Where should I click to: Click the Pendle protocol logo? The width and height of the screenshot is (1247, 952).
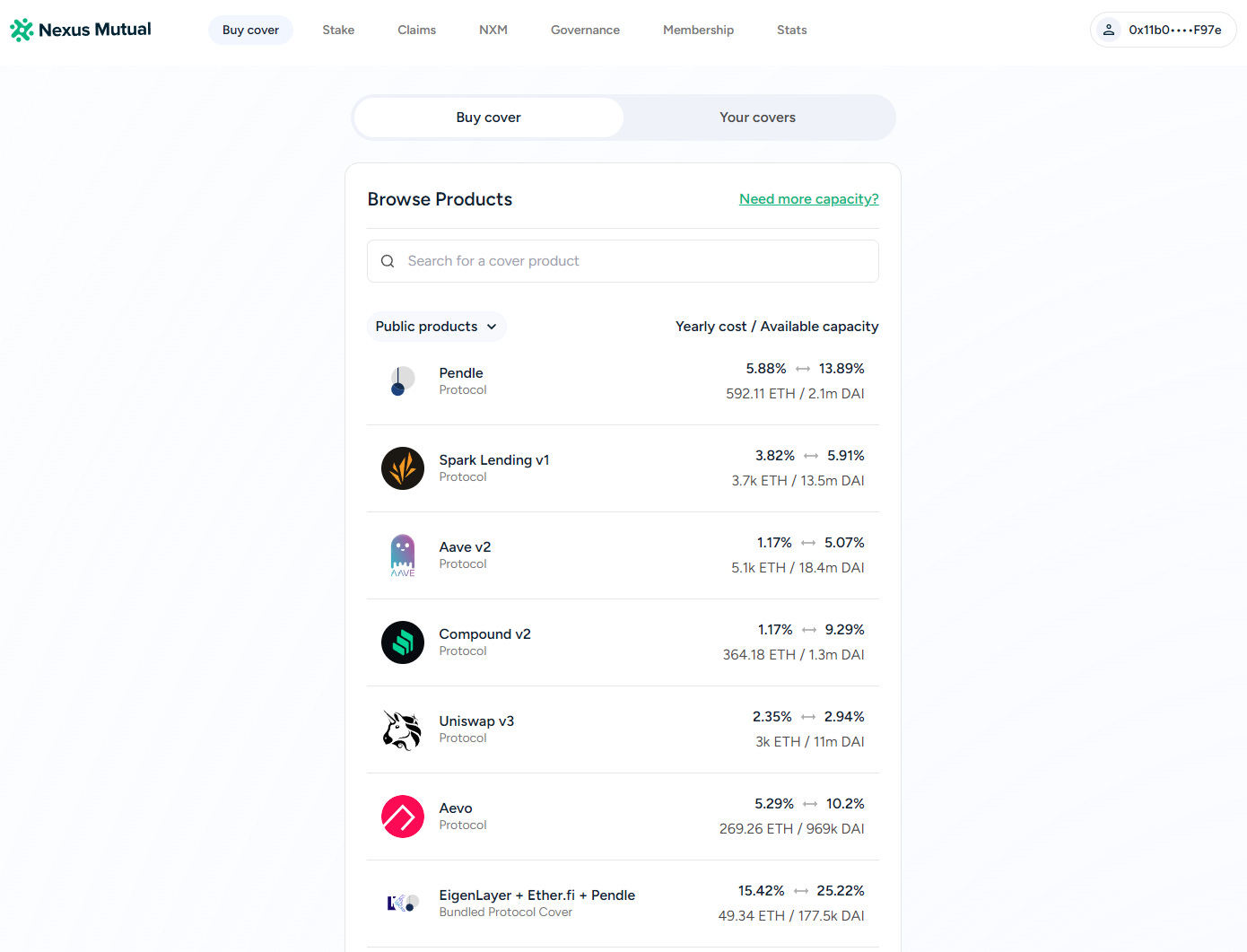tap(403, 381)
